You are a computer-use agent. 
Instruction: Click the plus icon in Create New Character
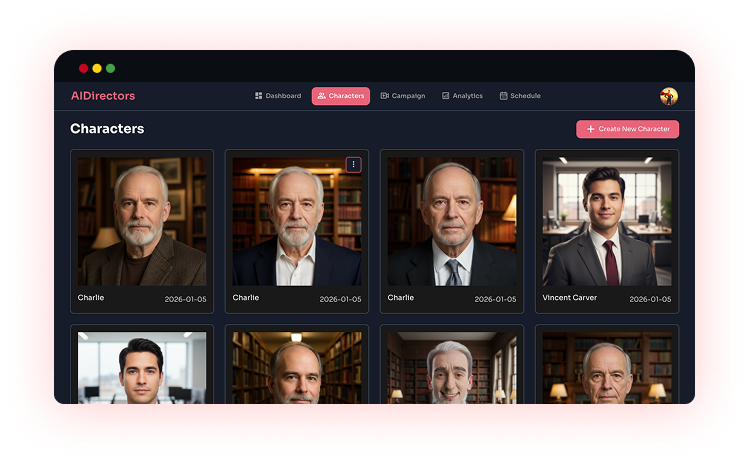(x=590, y=129)
